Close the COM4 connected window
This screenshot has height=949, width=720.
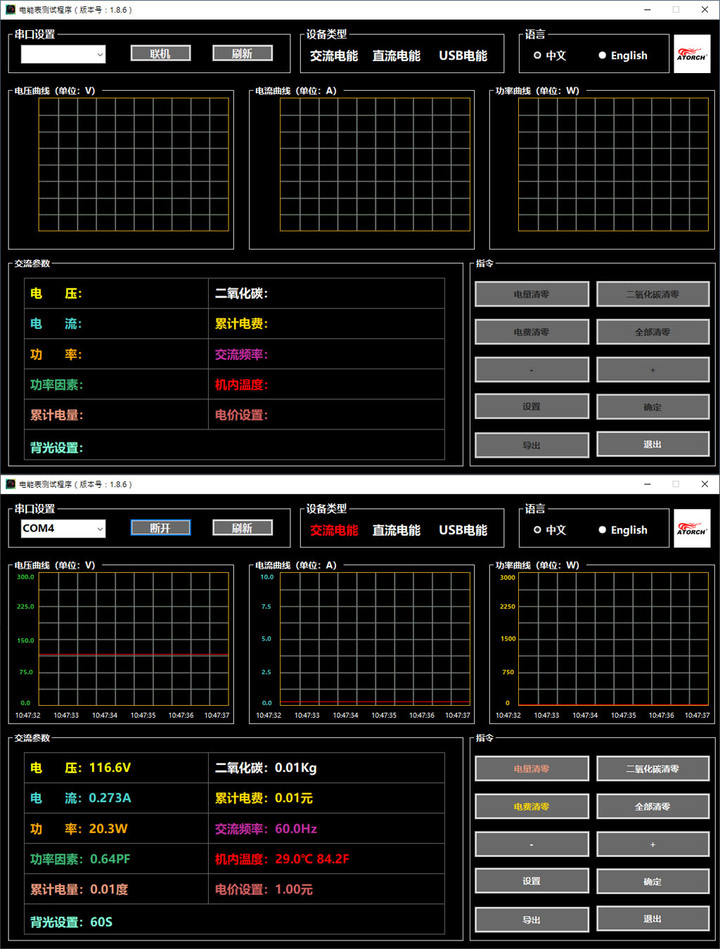(x=704, y=484)
